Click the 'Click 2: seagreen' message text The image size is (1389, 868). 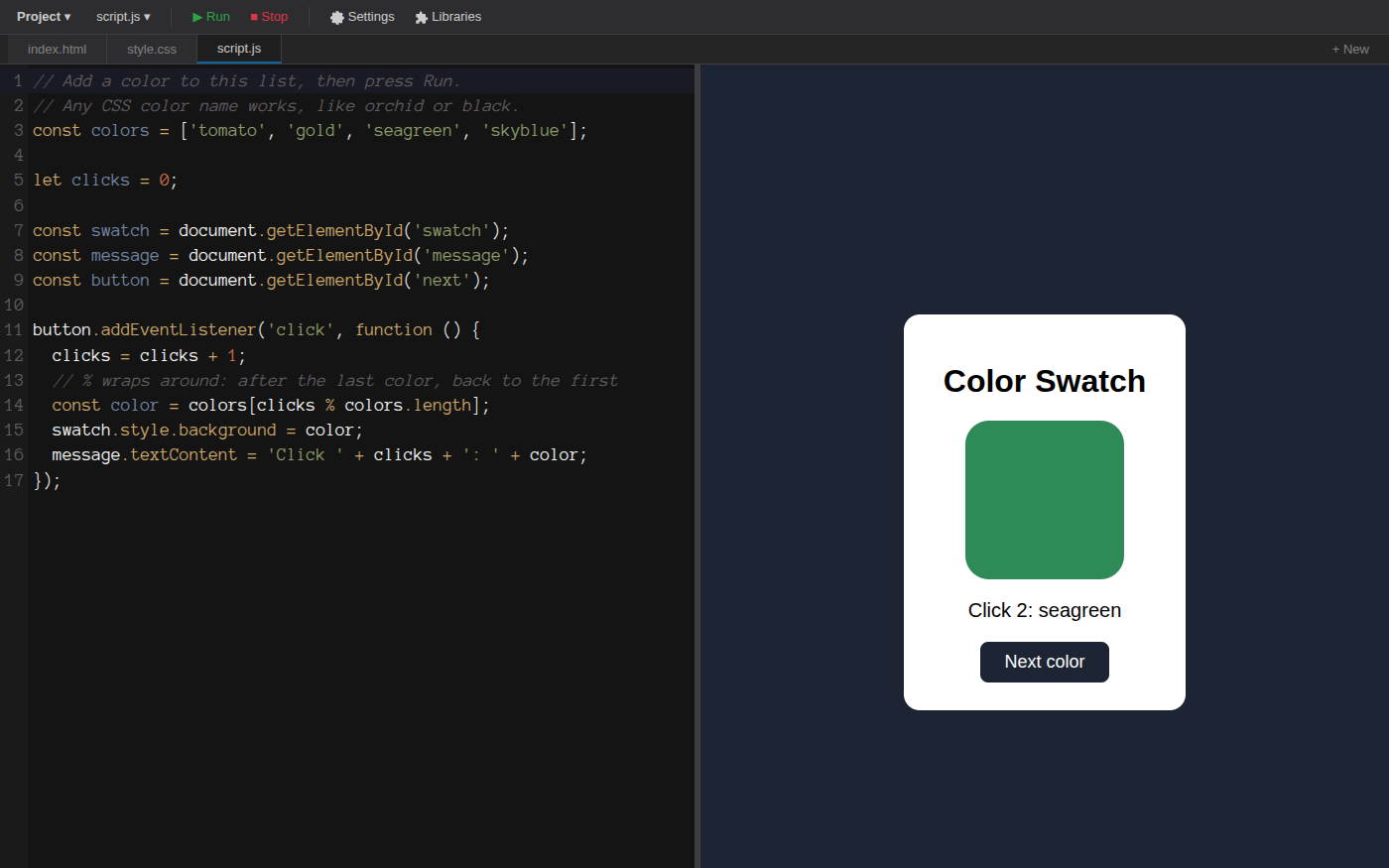1045,610
